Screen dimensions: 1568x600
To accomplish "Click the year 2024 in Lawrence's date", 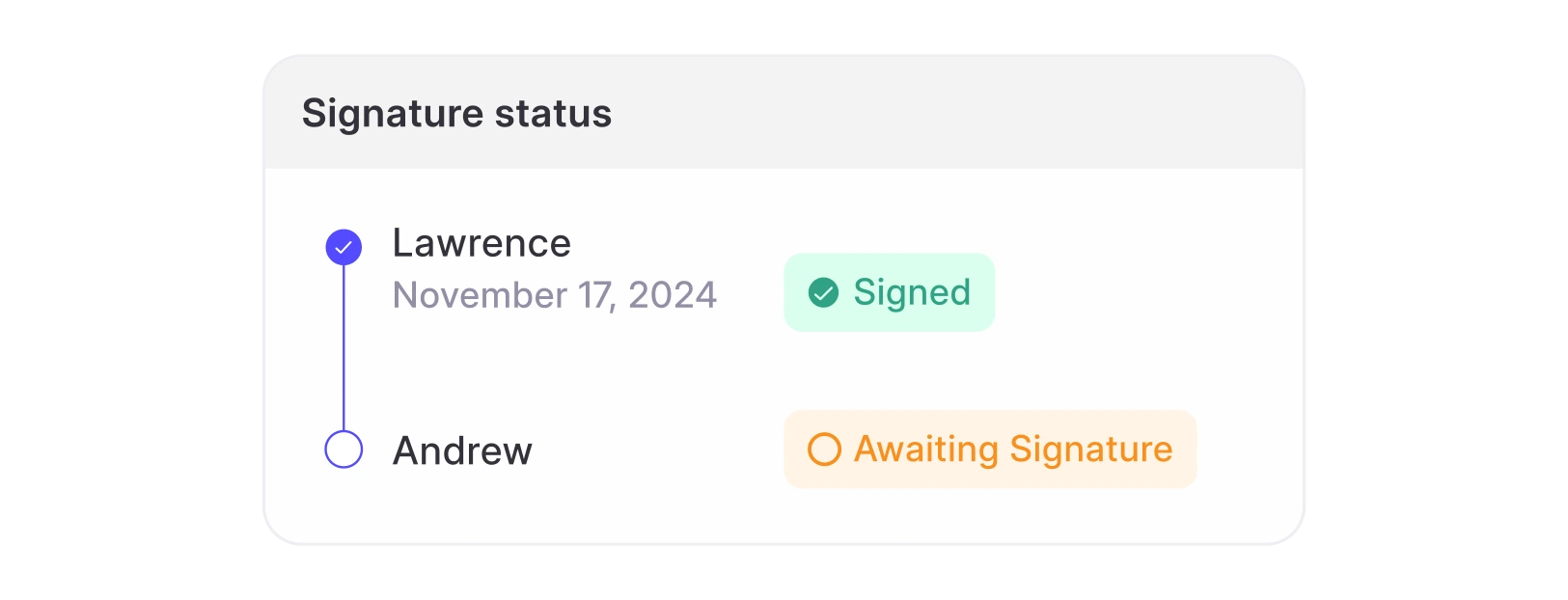I will (673, 295).
